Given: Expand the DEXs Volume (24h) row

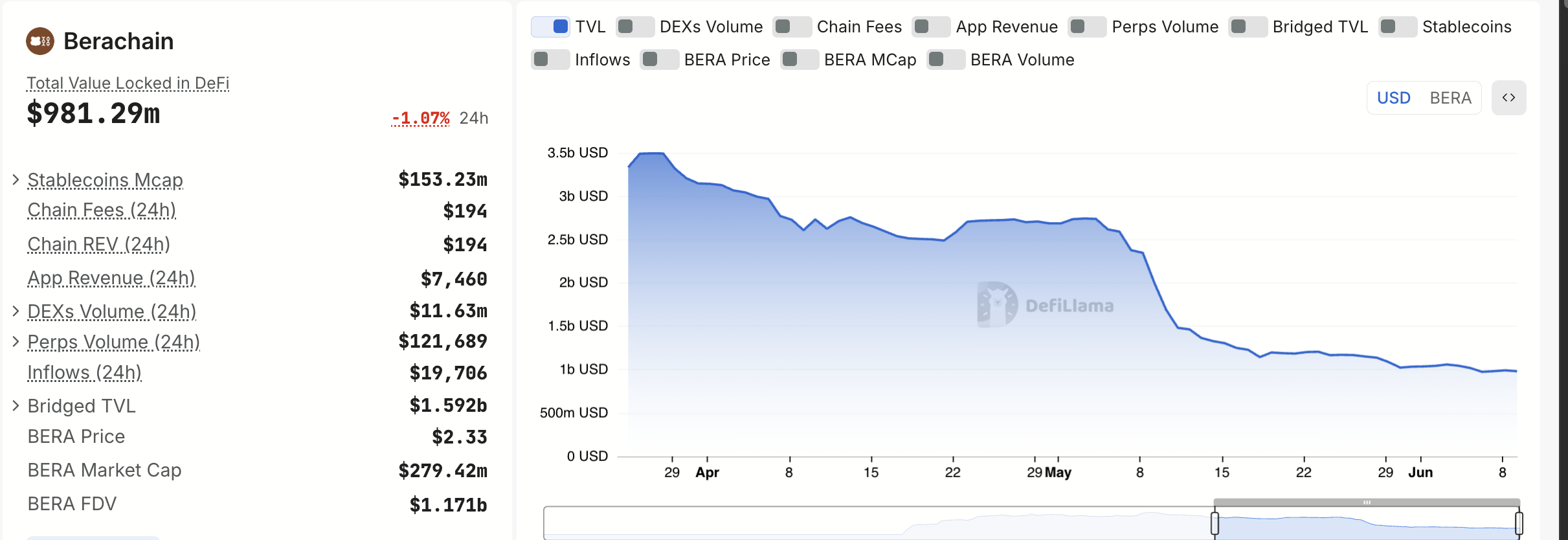Looking at the screenshot, I should point(16,311).
